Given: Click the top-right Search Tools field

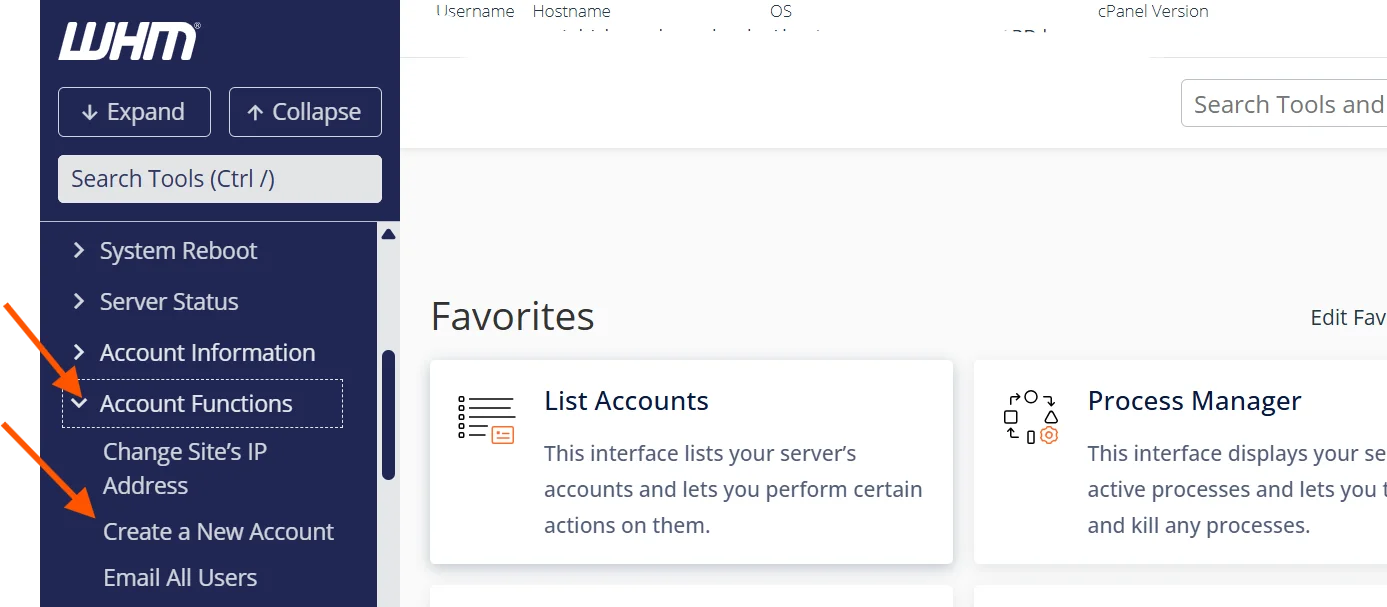Looking at the screenshot, I should click(x=1290, y=103).
